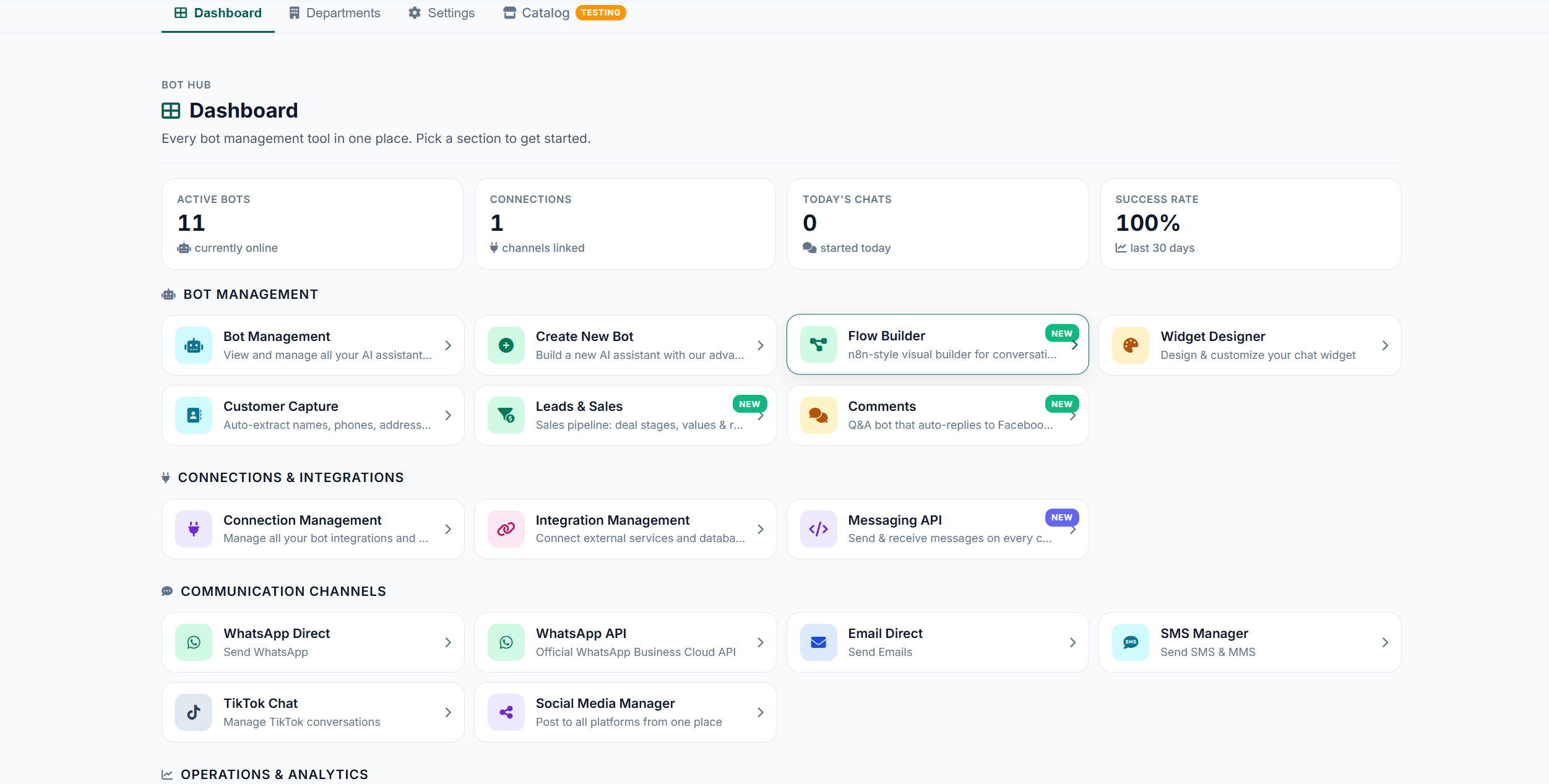Click the chevron on Connection Management card
This screenshot has width=1549, height=784.
(x=448, y=529)
